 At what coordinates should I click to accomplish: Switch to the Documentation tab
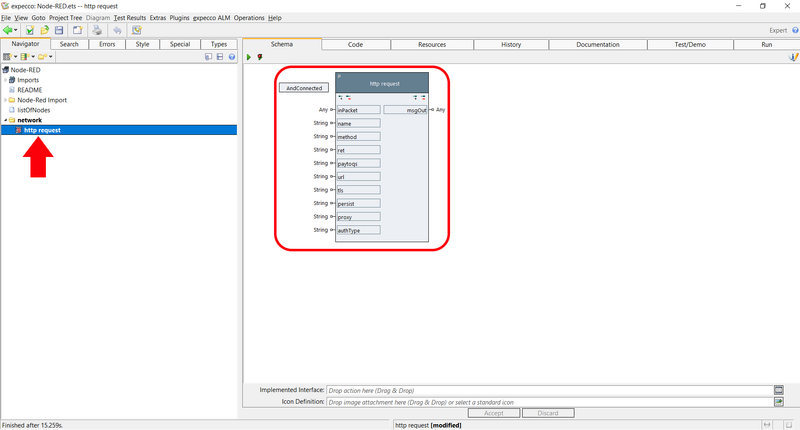(x=597, y=44)
